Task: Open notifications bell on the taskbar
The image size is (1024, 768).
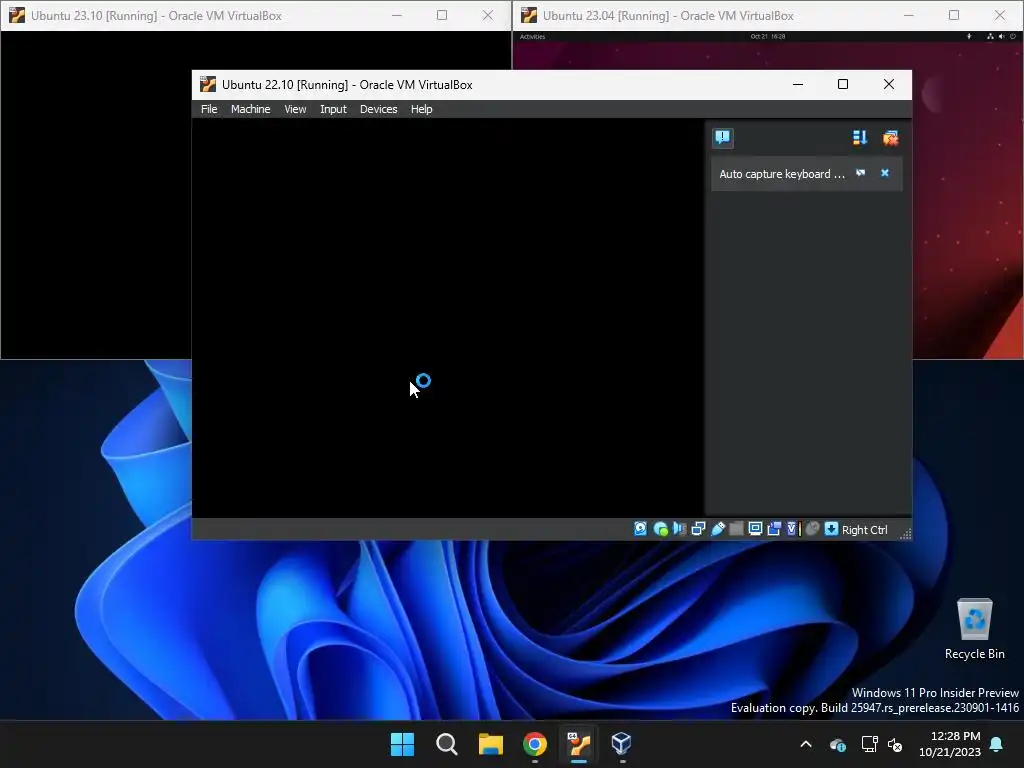Action: (x=997, y=744)
